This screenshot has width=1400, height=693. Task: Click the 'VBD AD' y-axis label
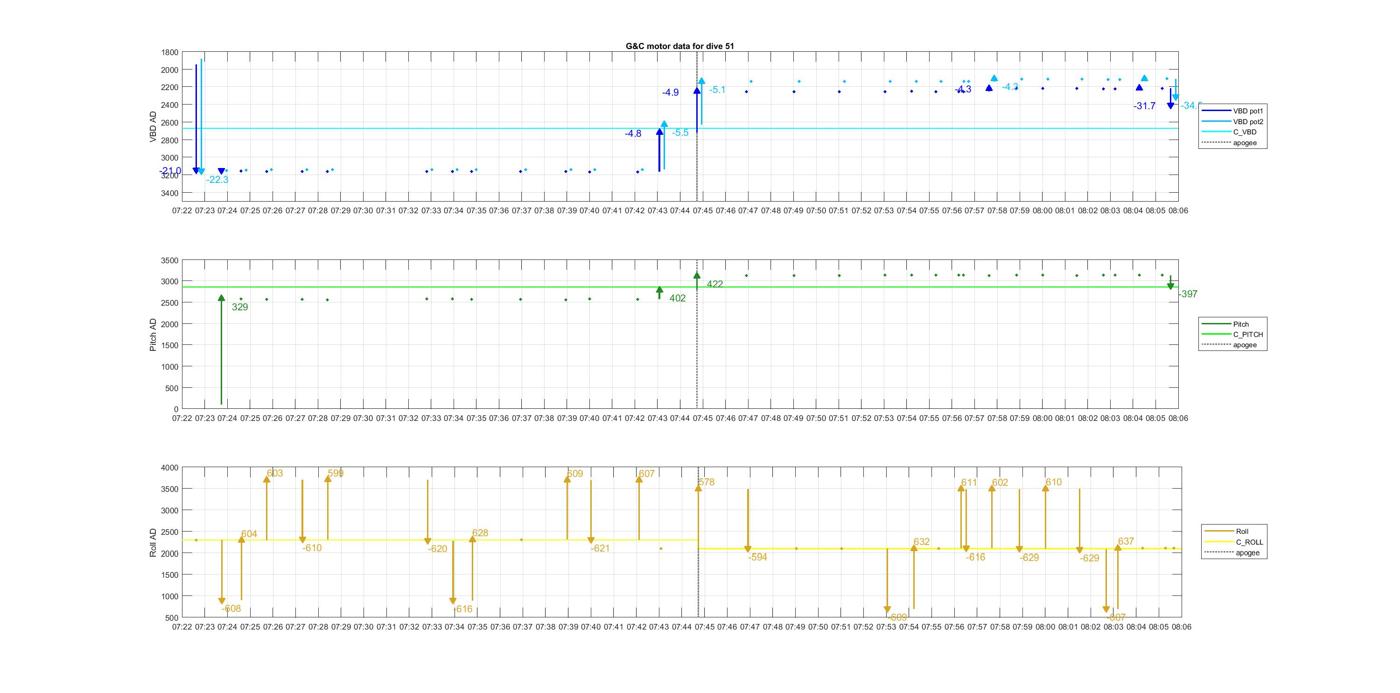153,125
